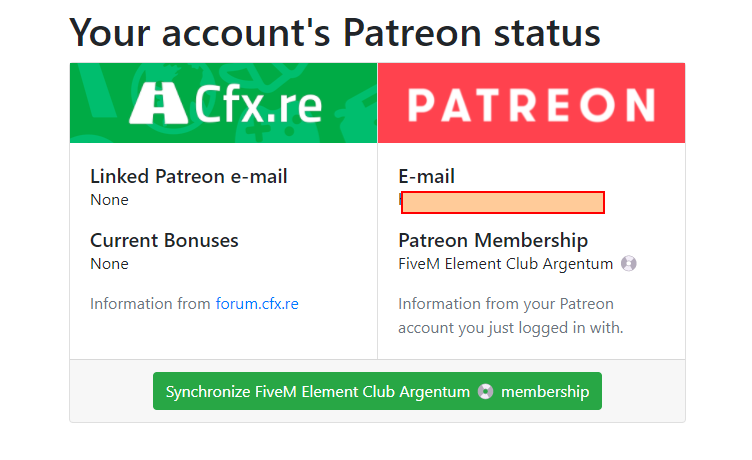Click "None" under Linked Patreon e-mail

[x=109, y=200]
